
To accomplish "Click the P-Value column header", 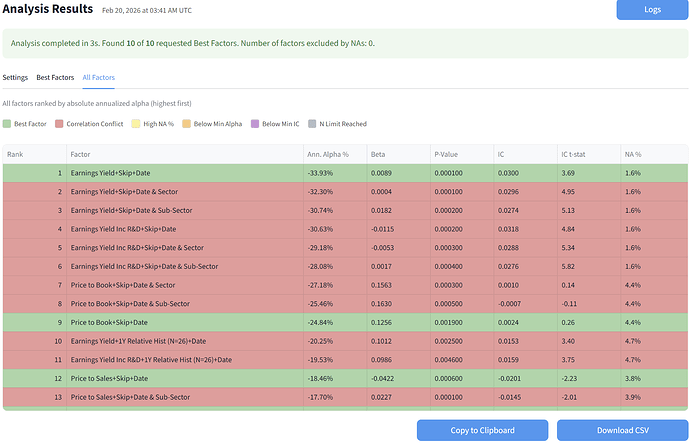I will 447,154.
